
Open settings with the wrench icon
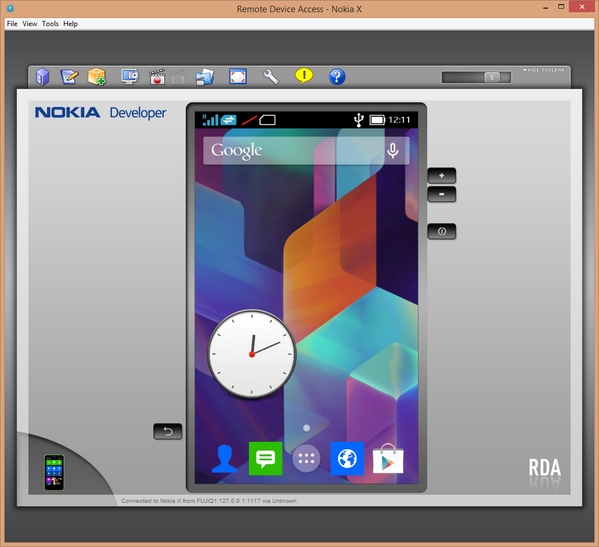271,76
